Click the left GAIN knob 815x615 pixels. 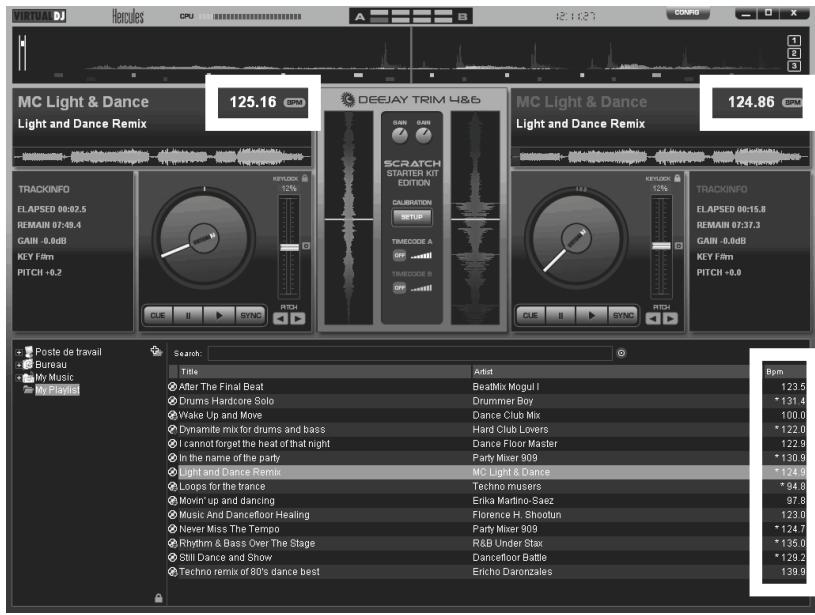(400, 136)
